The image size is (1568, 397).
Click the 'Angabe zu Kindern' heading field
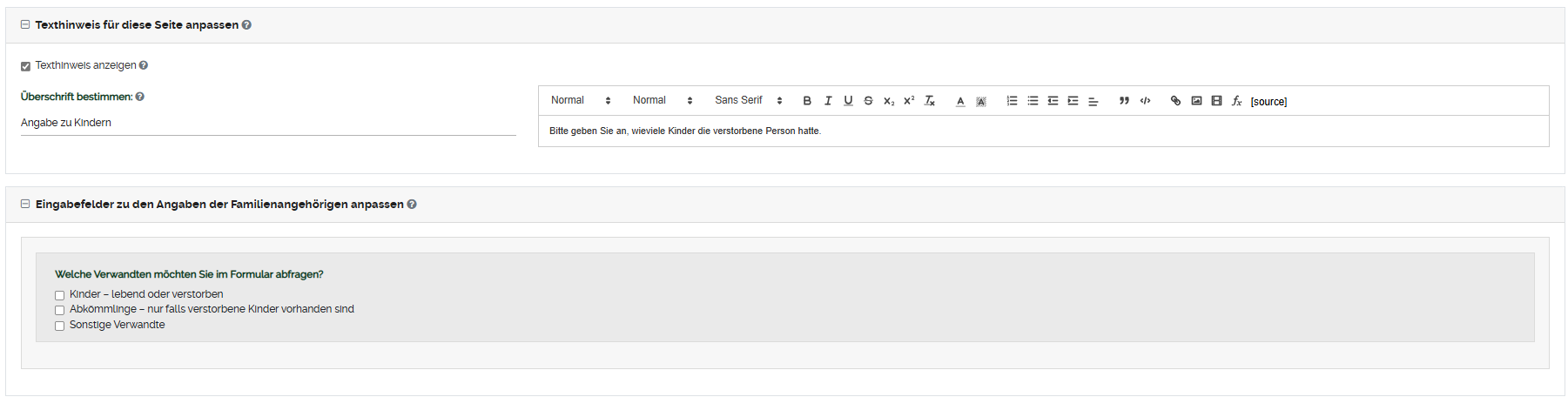tap(268, 123)
